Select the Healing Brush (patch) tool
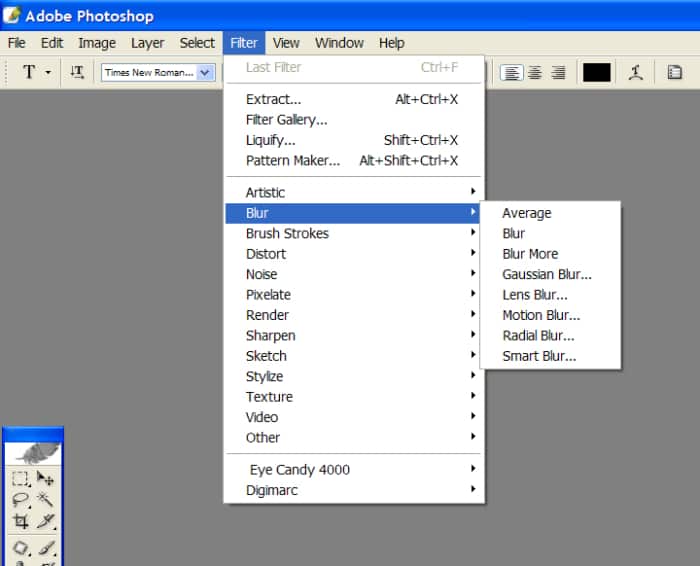700x566 pixels. (20, 548)
